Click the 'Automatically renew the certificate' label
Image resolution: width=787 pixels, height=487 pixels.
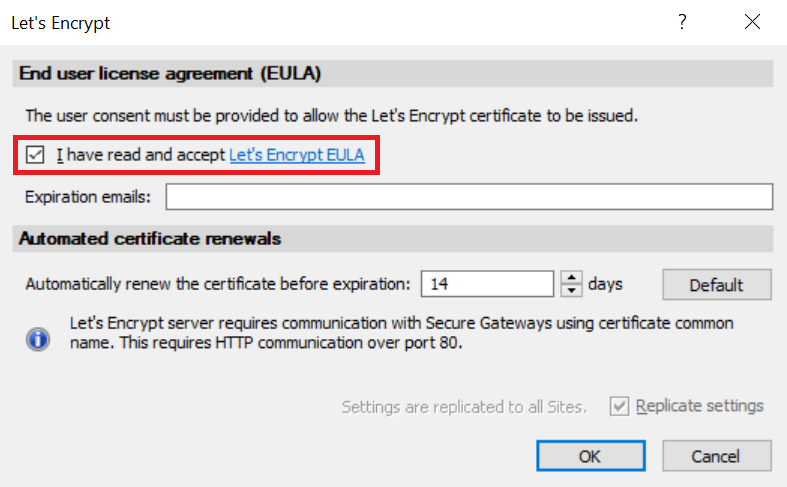click(218, 284)
